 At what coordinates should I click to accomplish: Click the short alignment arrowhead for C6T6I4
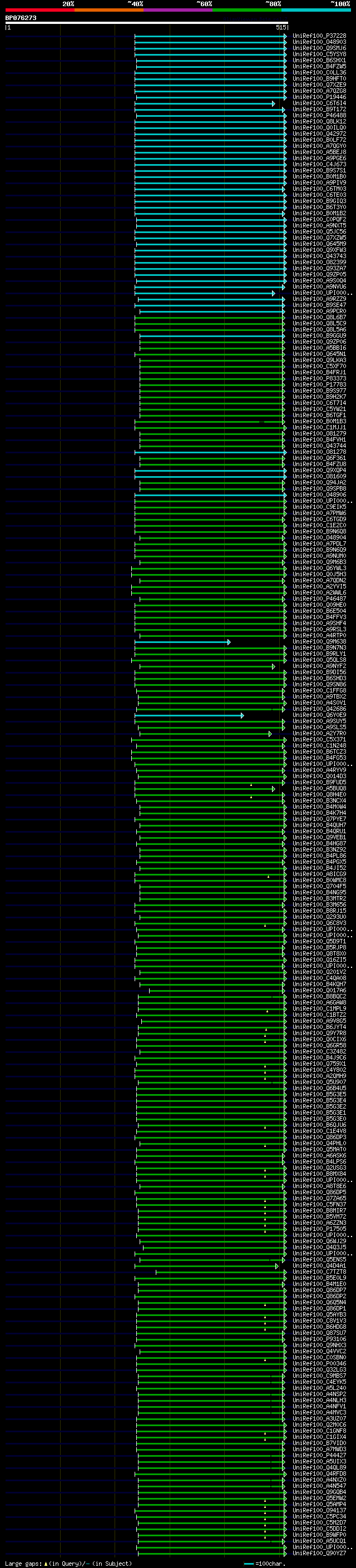(x=274, y=104)
